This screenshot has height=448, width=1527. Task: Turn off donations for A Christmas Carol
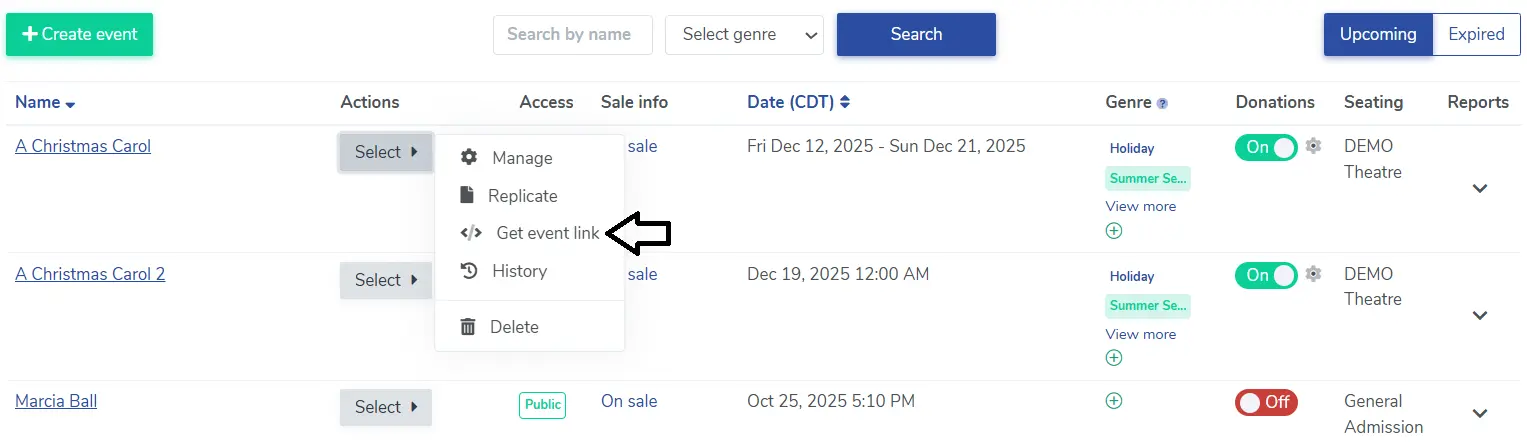point(1266,147)
